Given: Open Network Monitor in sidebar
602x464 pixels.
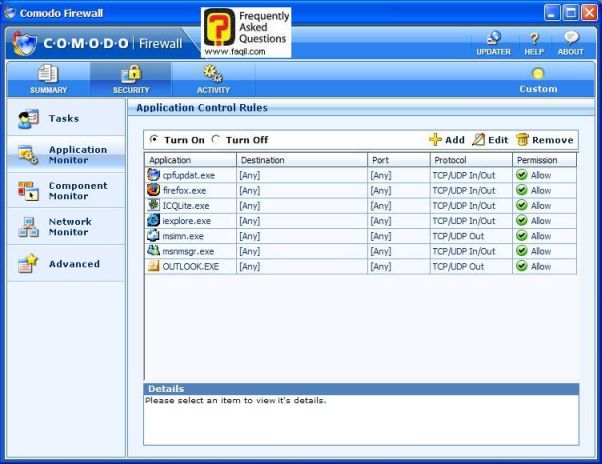Looking at the screenshot, I should click(x=66, y=227).
